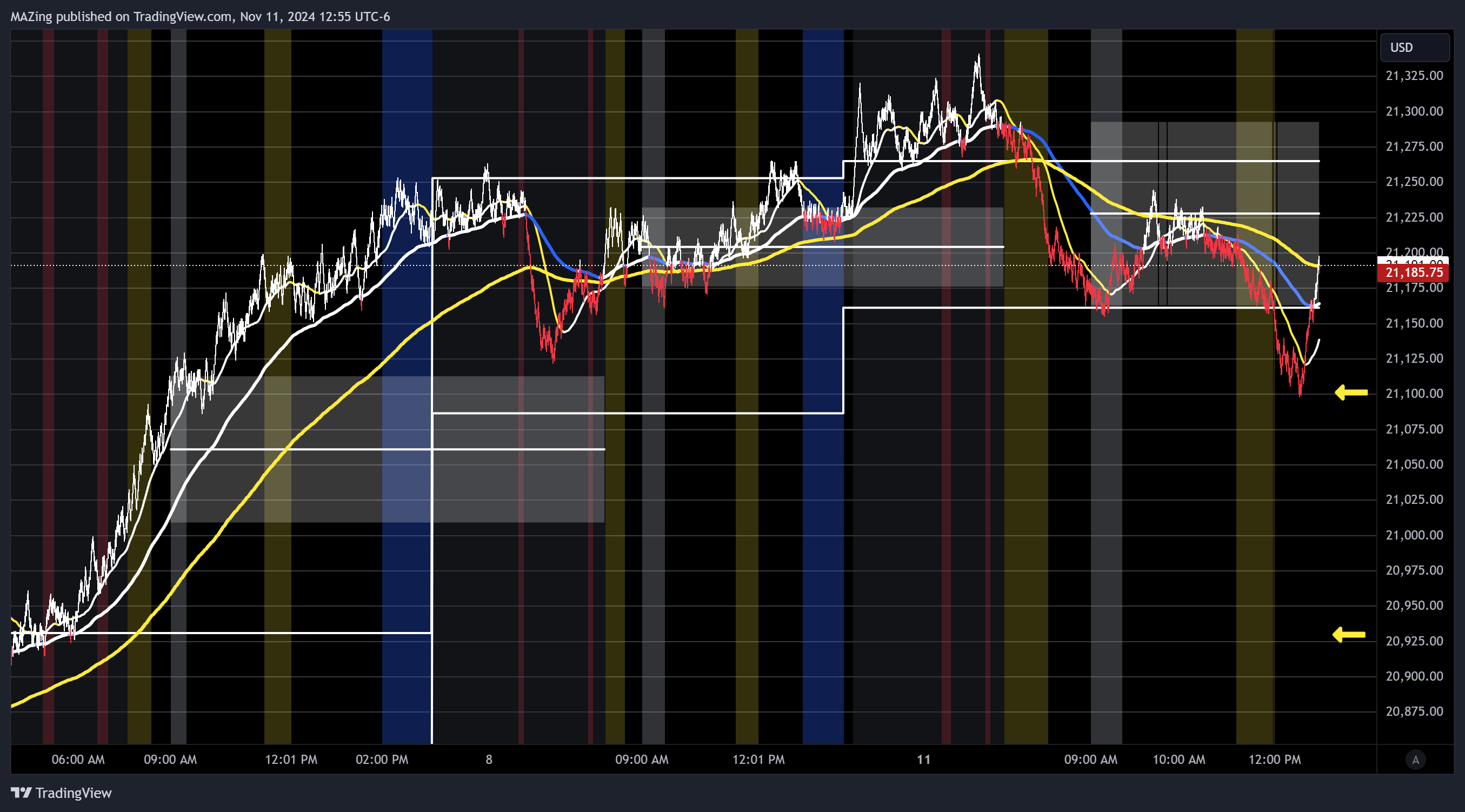Toggle auto scale 'A' button
Image resolution: width=1465 pixels, height=812 pixels.
[1415, 760]
